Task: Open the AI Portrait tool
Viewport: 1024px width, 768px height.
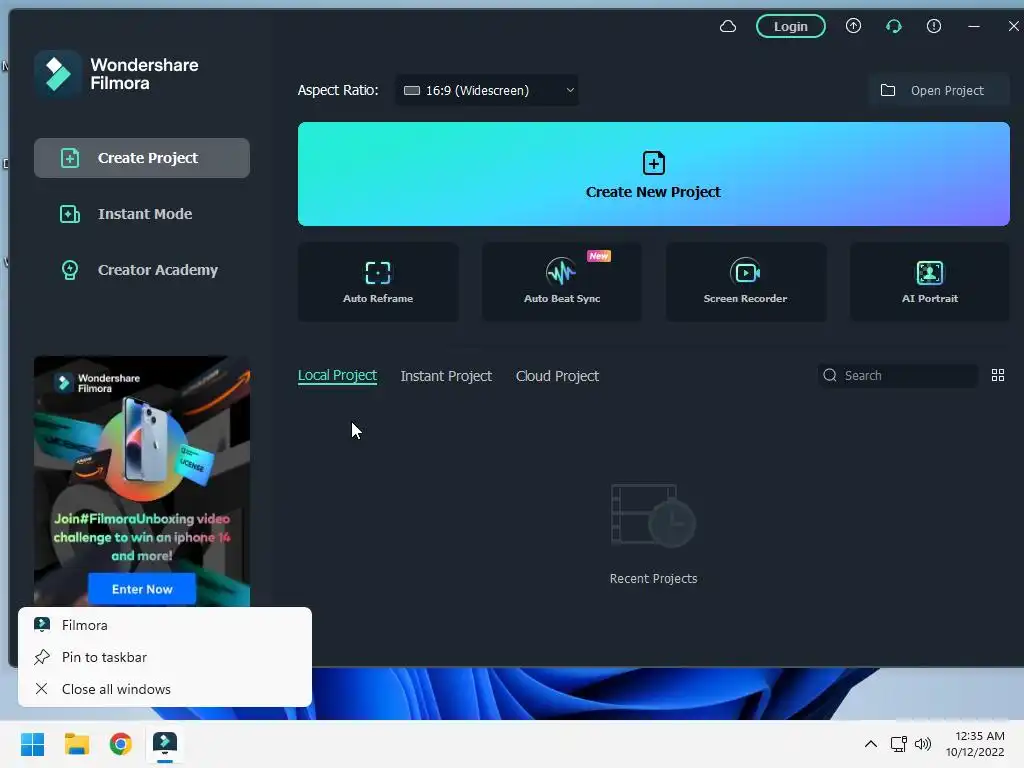Action: click(x=929, y=282)
